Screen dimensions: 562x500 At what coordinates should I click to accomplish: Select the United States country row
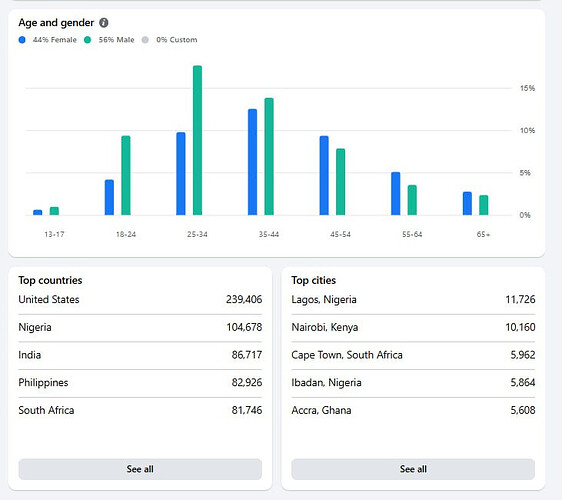pyautogui.click(x=140, y=299)
